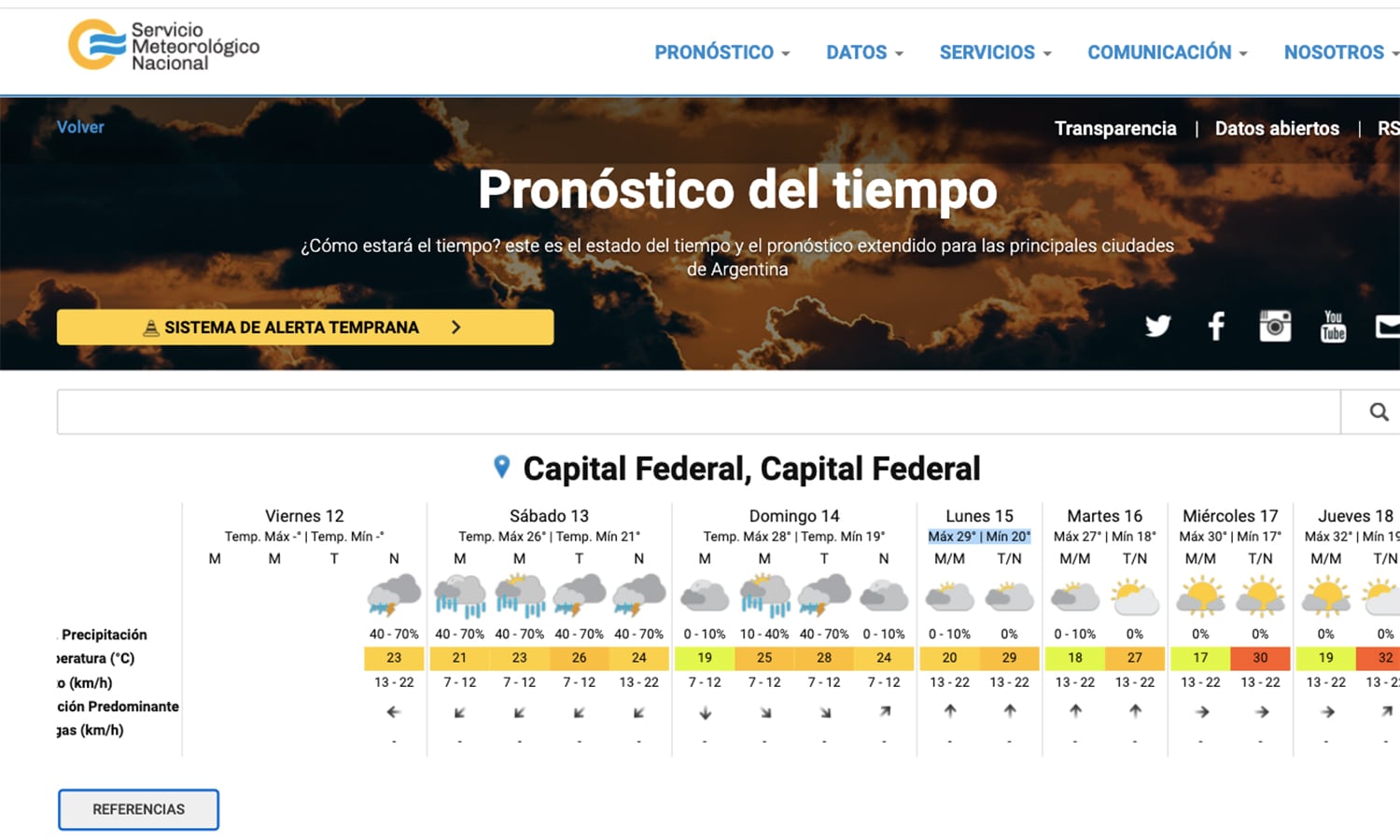The image size is (1400, 840).
Task: Expand the NOSOTROS menu
Action: click(x=1340, y=52)
